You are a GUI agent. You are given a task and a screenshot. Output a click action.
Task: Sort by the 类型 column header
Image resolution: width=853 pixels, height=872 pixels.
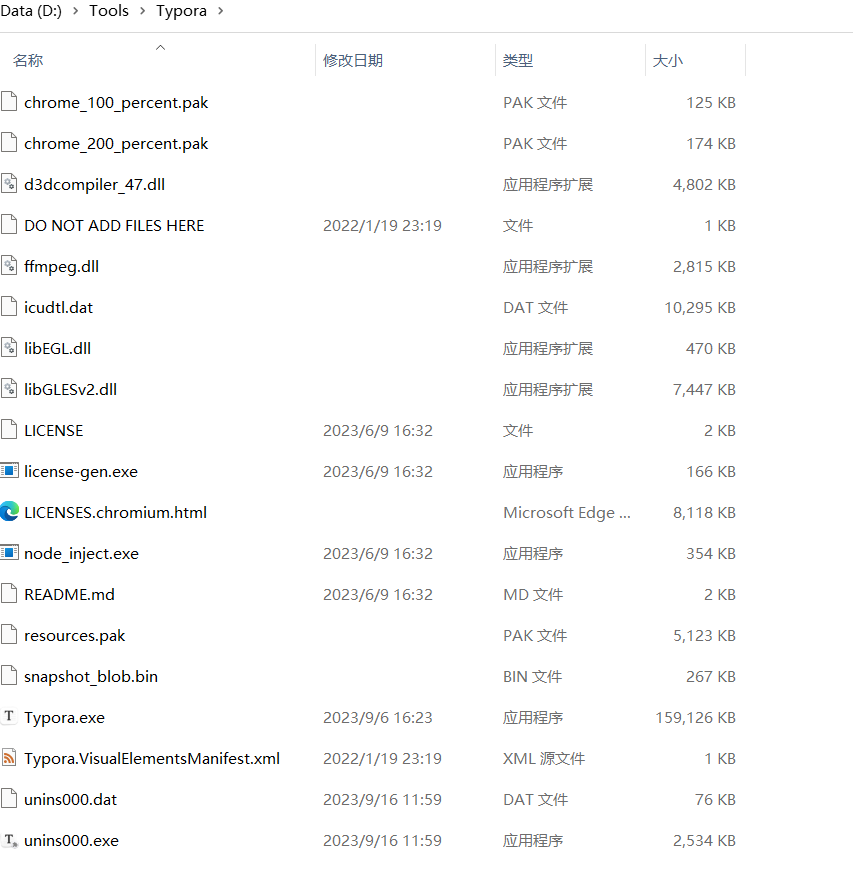point(517,61)
